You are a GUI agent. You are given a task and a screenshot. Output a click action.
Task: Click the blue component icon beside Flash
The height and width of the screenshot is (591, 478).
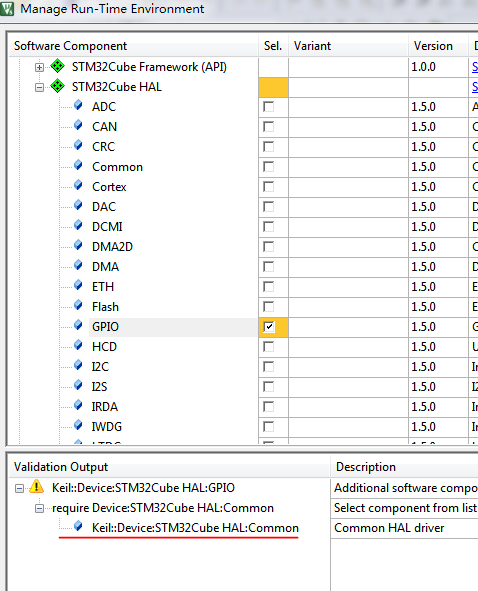point(78,305)
